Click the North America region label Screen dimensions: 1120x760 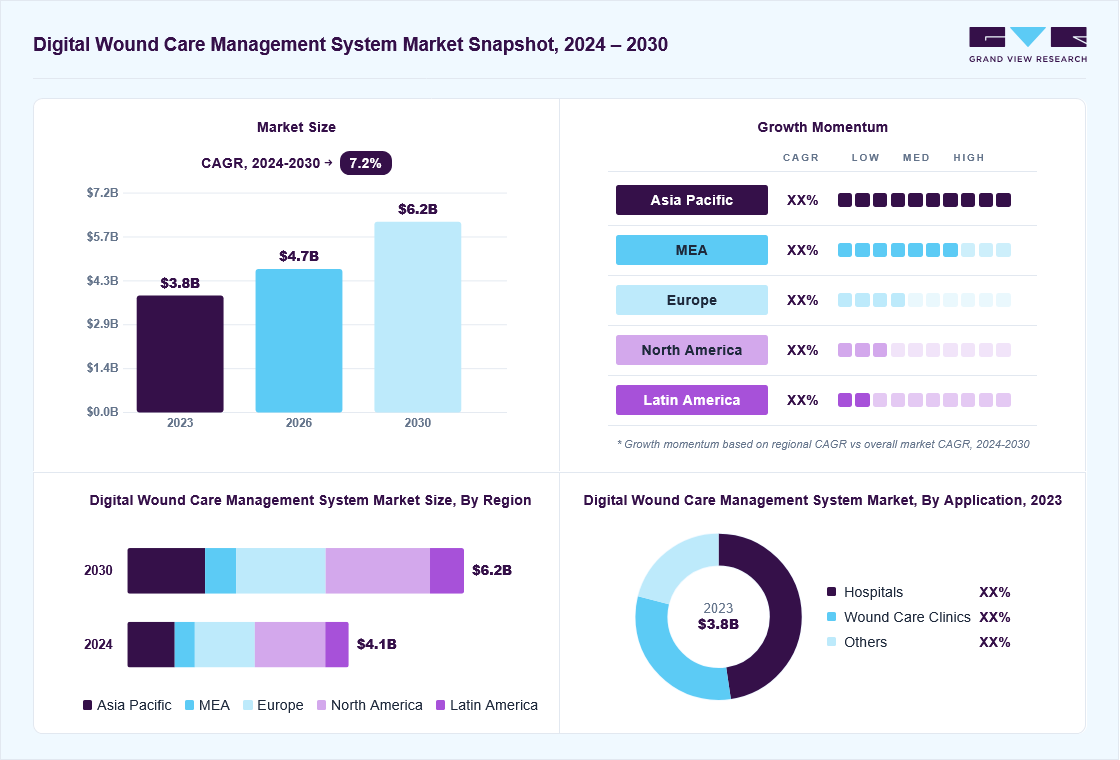click(x=691, y=350)
